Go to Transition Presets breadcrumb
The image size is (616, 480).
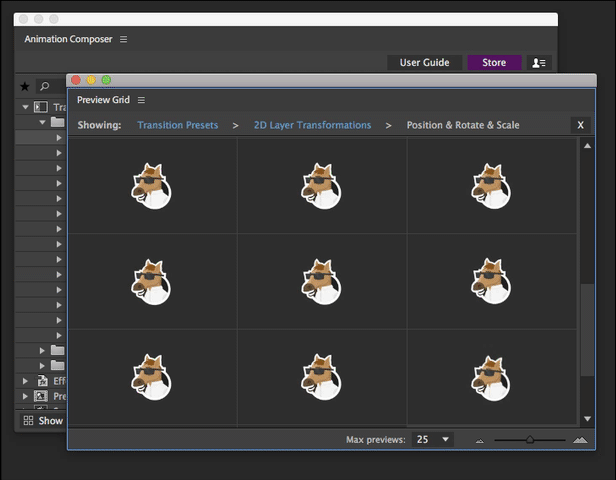(x=177, y=125)
